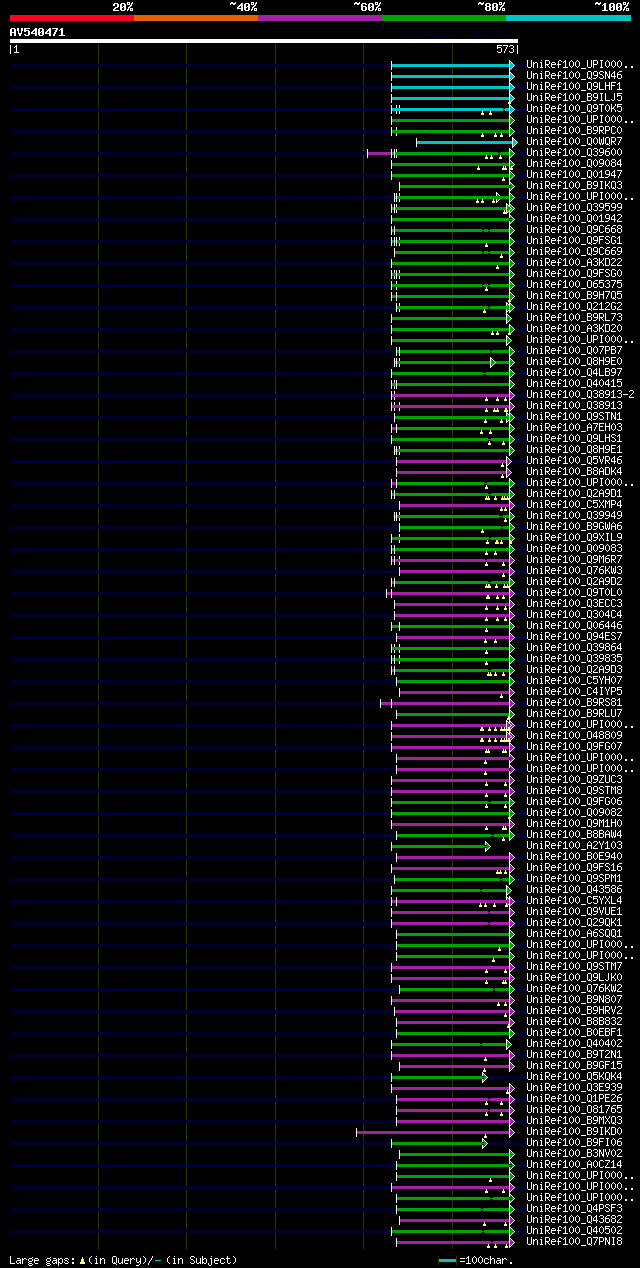Select the UniRef100_B9IKQ3 label
Screen dimensions: 640x1268
point(574,185)
